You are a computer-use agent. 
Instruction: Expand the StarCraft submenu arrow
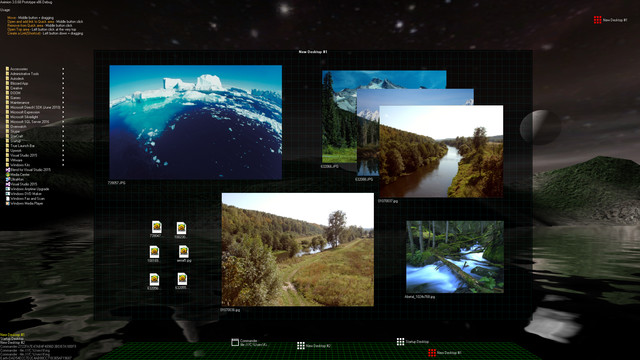point(63,136)
